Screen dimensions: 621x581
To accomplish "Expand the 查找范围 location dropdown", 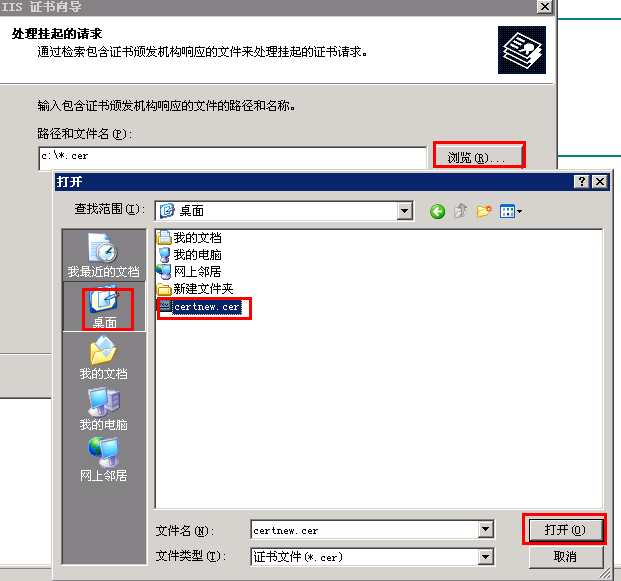I will click(x=404, y=211).
